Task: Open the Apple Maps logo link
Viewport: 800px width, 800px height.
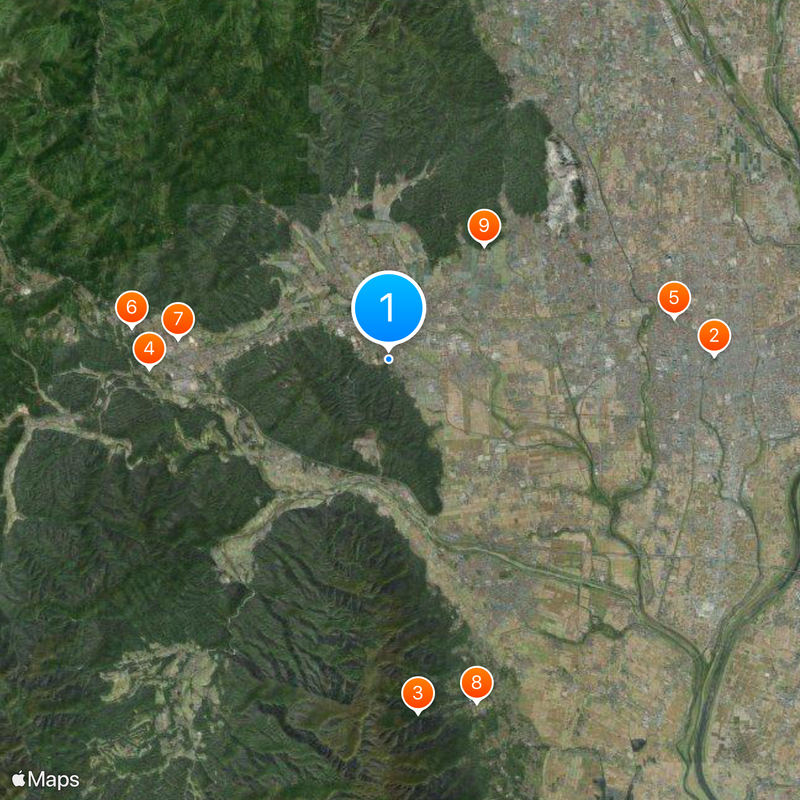Action: [x=46, y=780]
